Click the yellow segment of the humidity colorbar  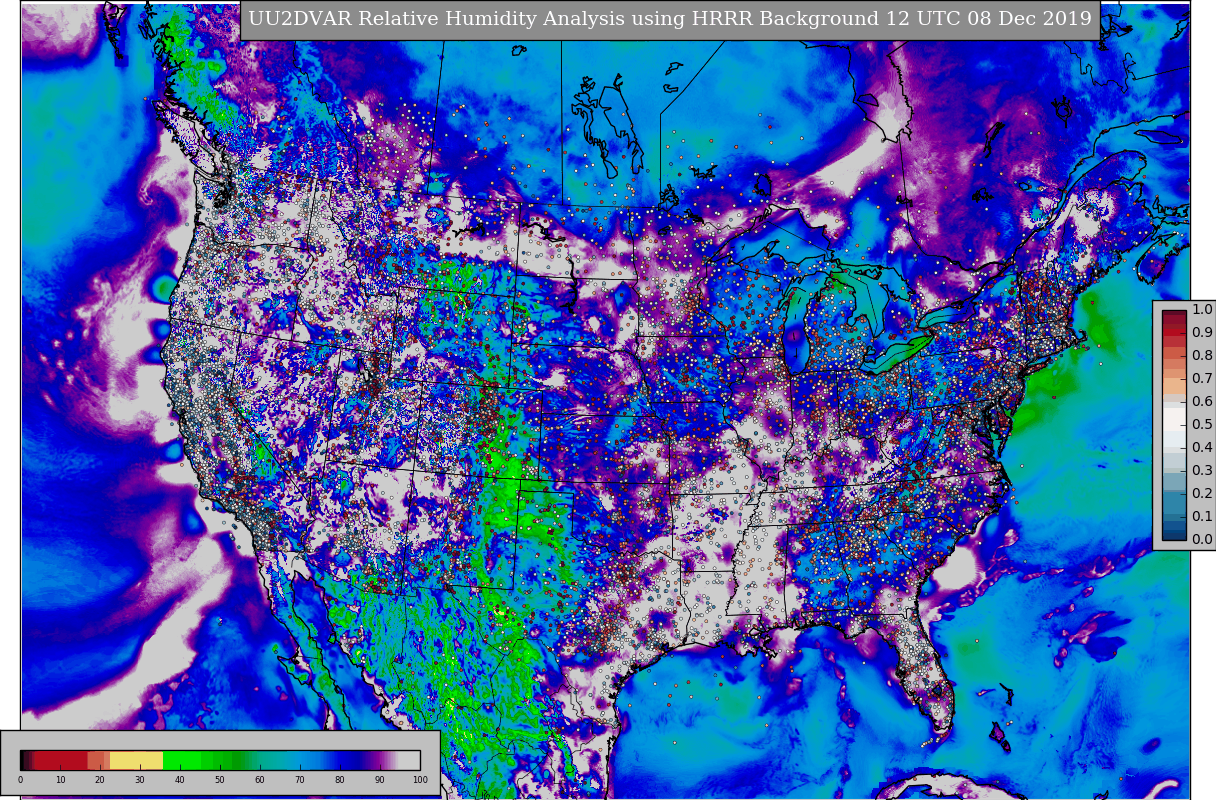tap(136, 760)
